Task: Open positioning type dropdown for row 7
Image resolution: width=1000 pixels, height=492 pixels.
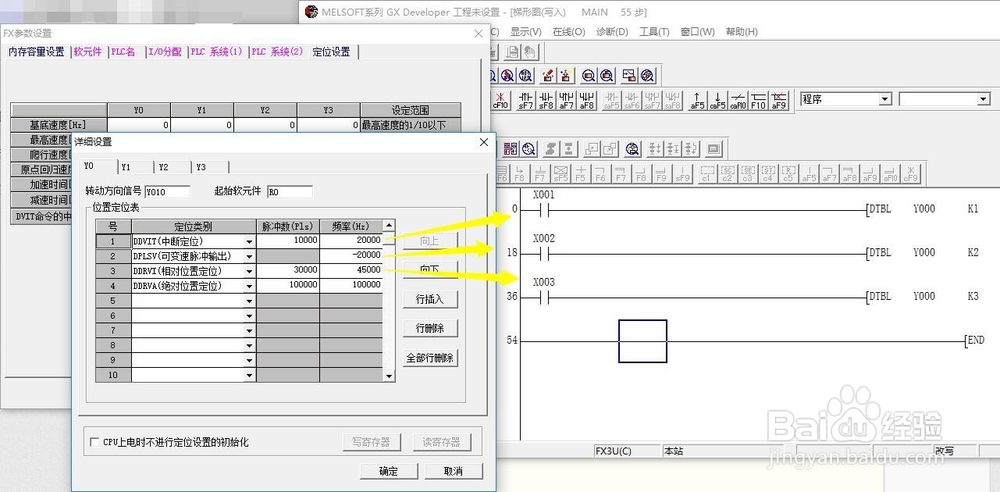Action: [x=249, y=331]
